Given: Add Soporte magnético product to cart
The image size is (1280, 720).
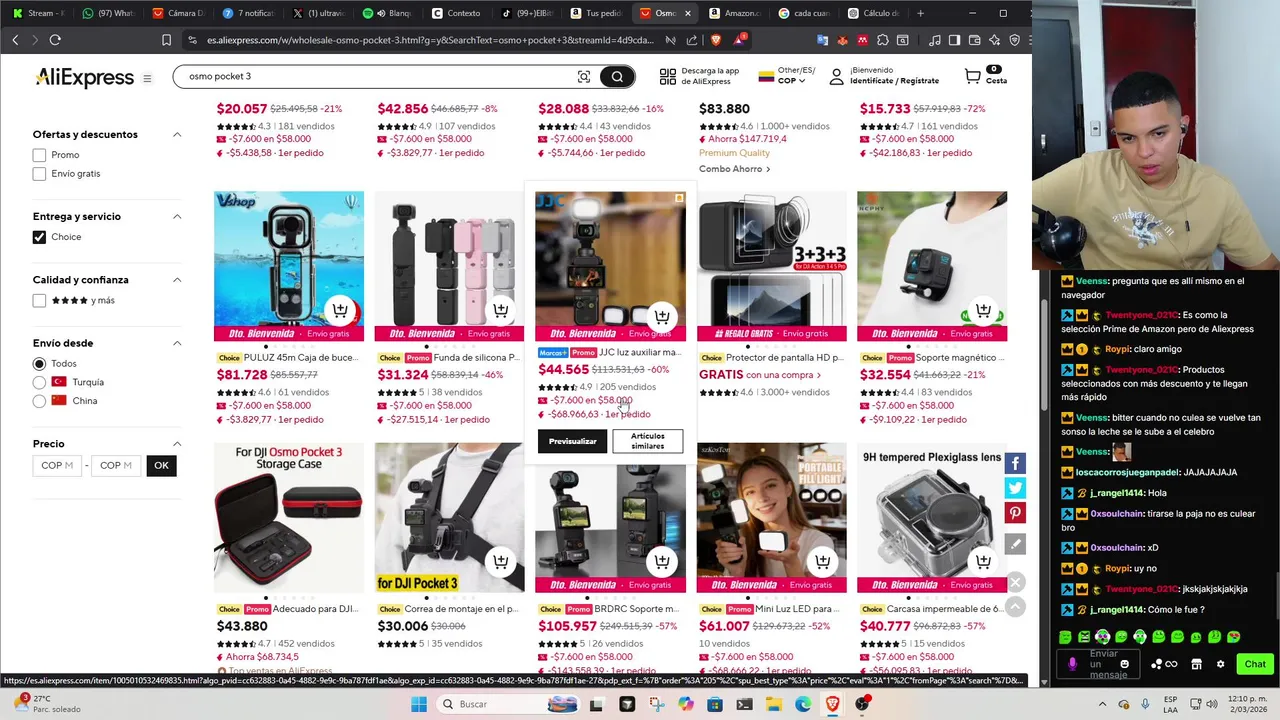Looking at the screenshot, I should [x=984, y=311].
